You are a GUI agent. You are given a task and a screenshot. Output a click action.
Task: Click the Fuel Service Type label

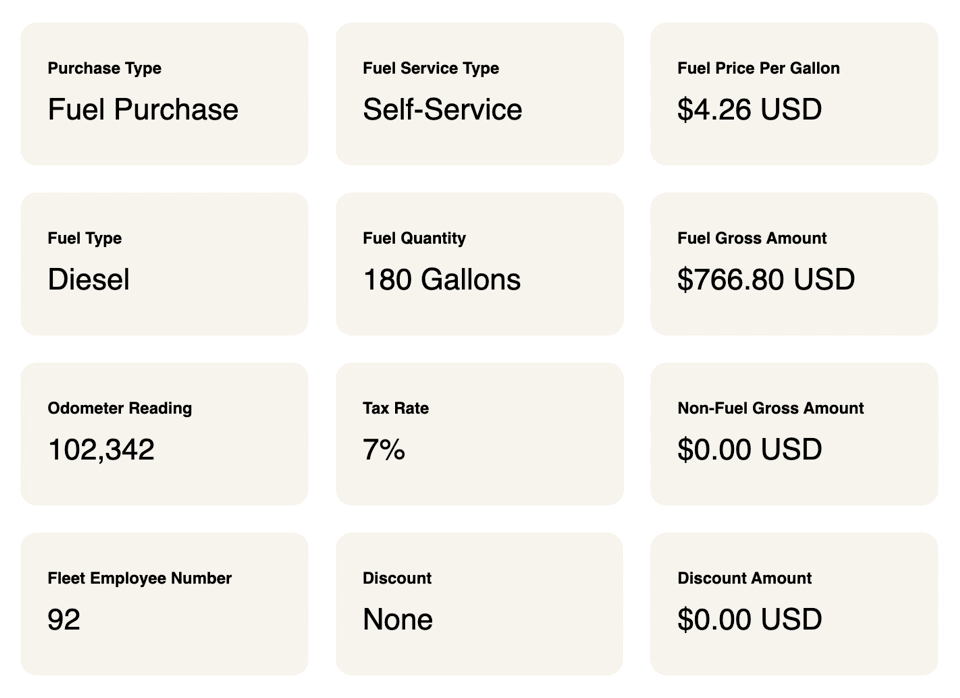[x=430, y=68]
